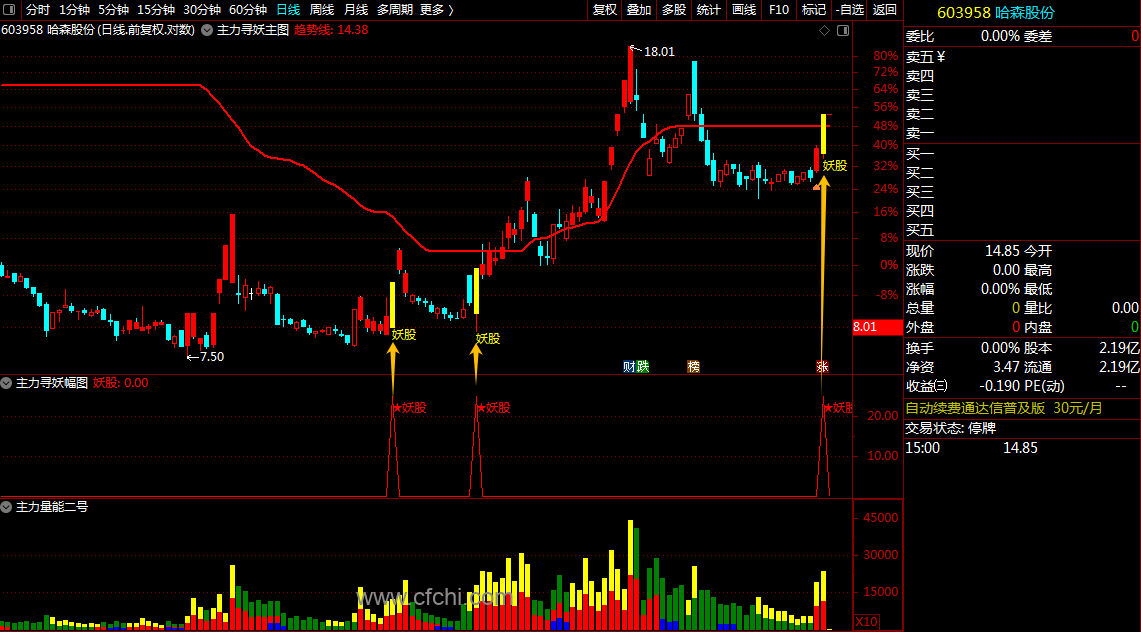Viewport: 1141px width, 632px height.
Task: Switch to 60分钟 chart period
Action: click(247, 9)
